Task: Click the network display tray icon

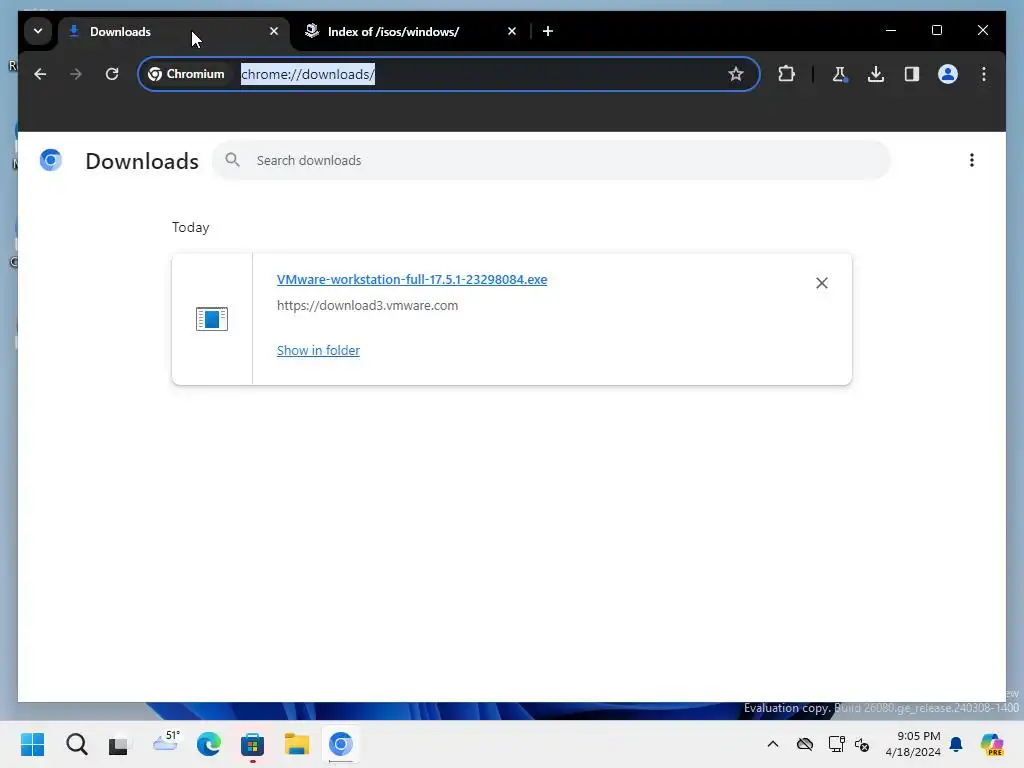Action: 836,744
